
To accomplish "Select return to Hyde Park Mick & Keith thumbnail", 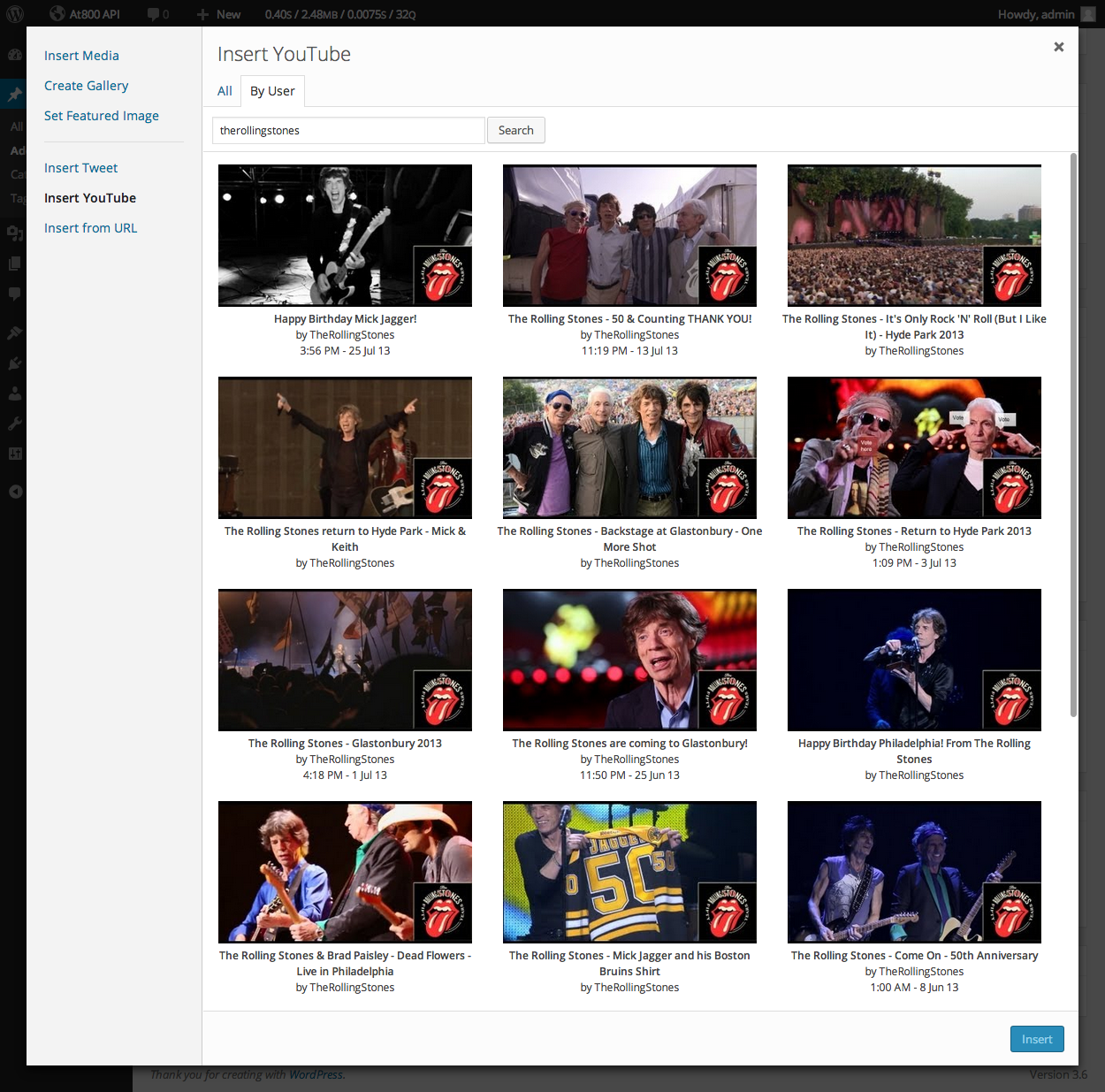I will click(345, 447).
